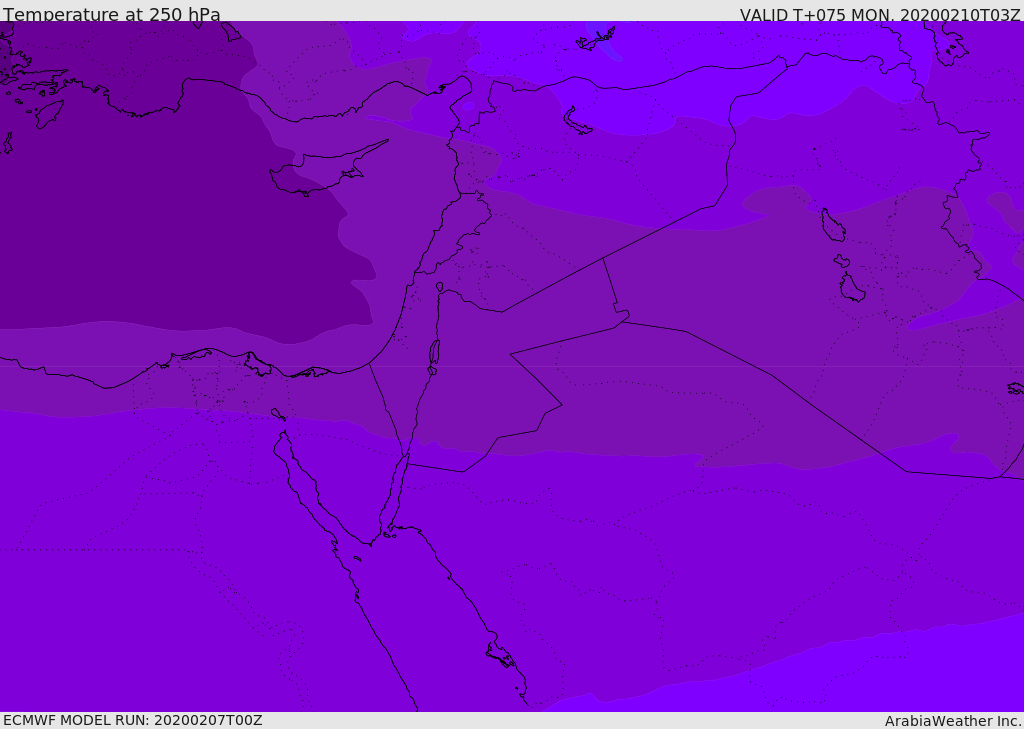Click the 'Temperature at 250 hPa' title

[x=112, y=14]
